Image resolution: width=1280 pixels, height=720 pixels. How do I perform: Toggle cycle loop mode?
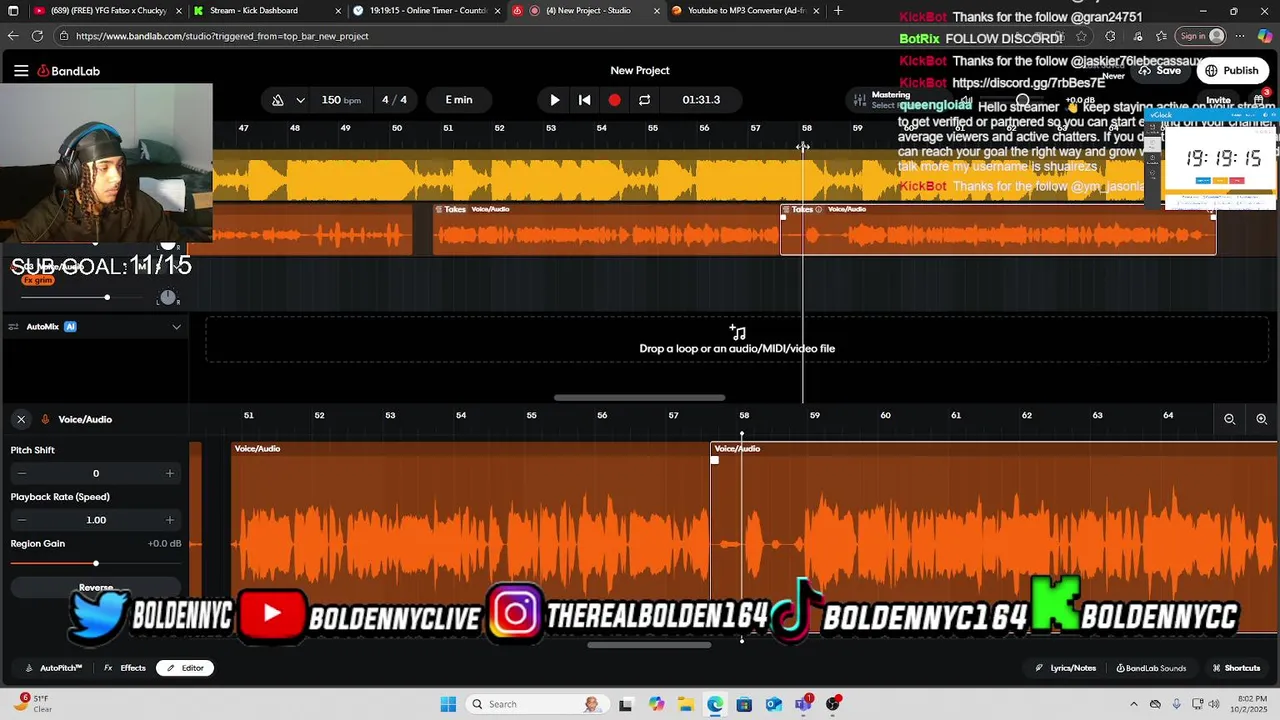pos(645,100)
